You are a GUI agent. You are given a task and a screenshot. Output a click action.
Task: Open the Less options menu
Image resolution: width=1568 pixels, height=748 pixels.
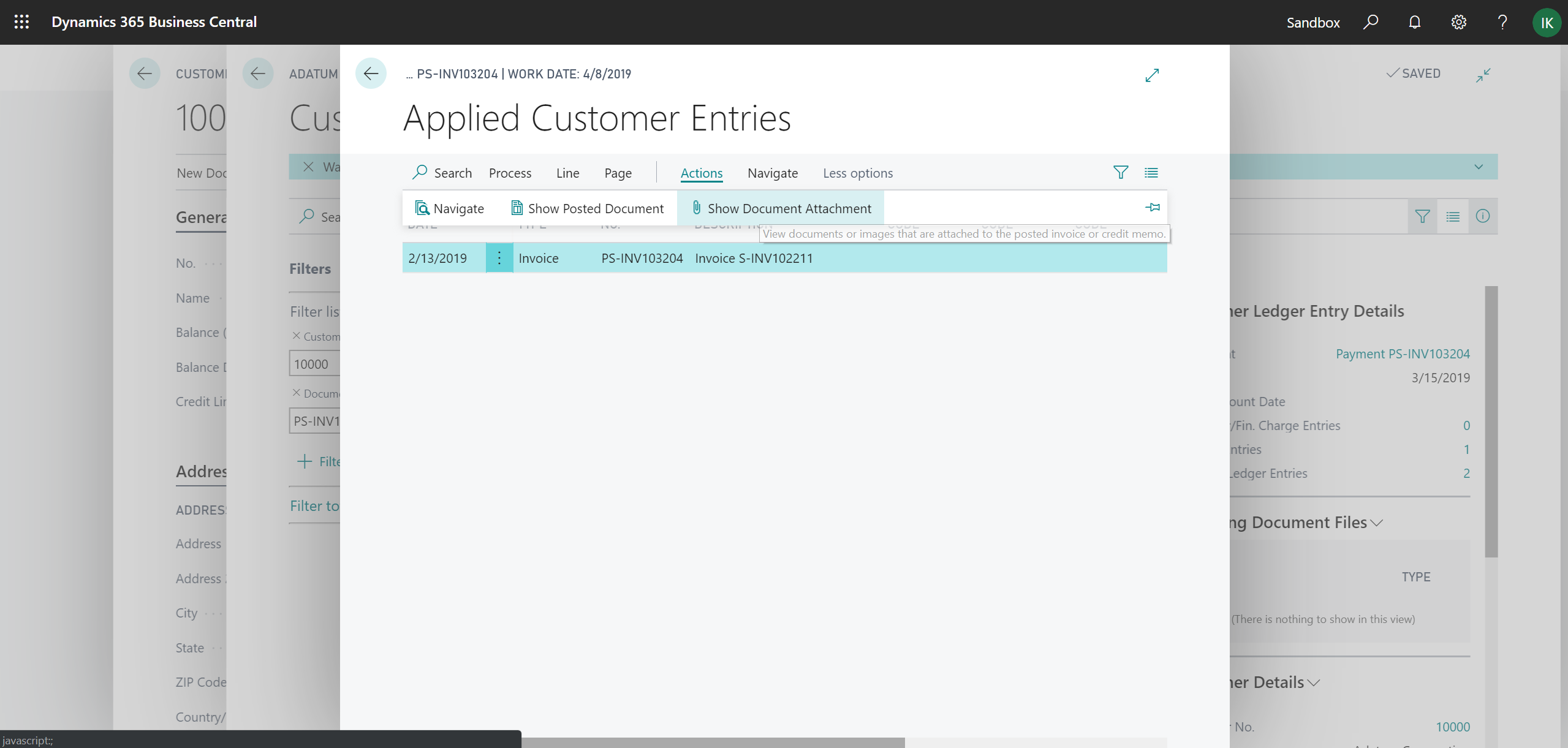(857, 173)
